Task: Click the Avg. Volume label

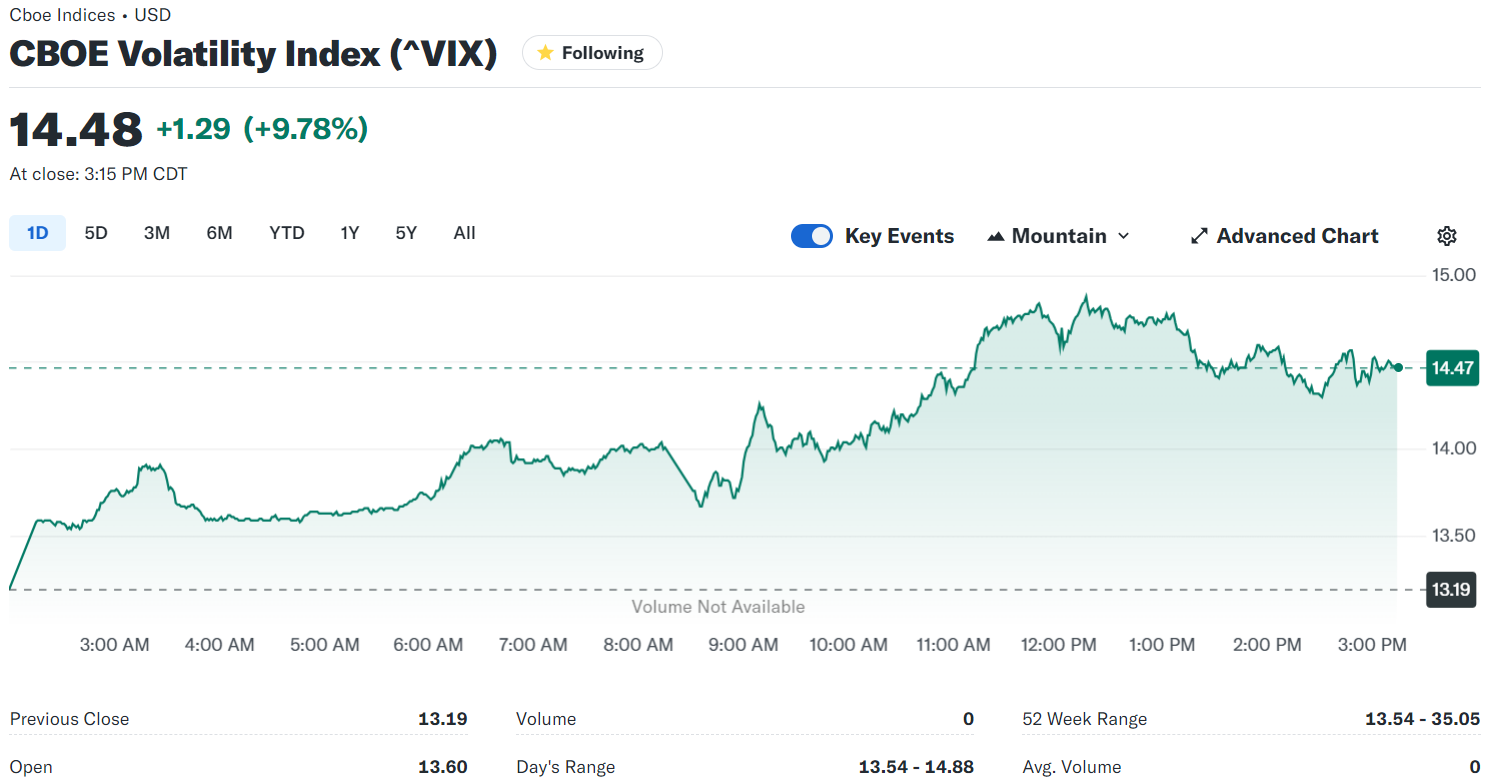Action: [1072, 767]
